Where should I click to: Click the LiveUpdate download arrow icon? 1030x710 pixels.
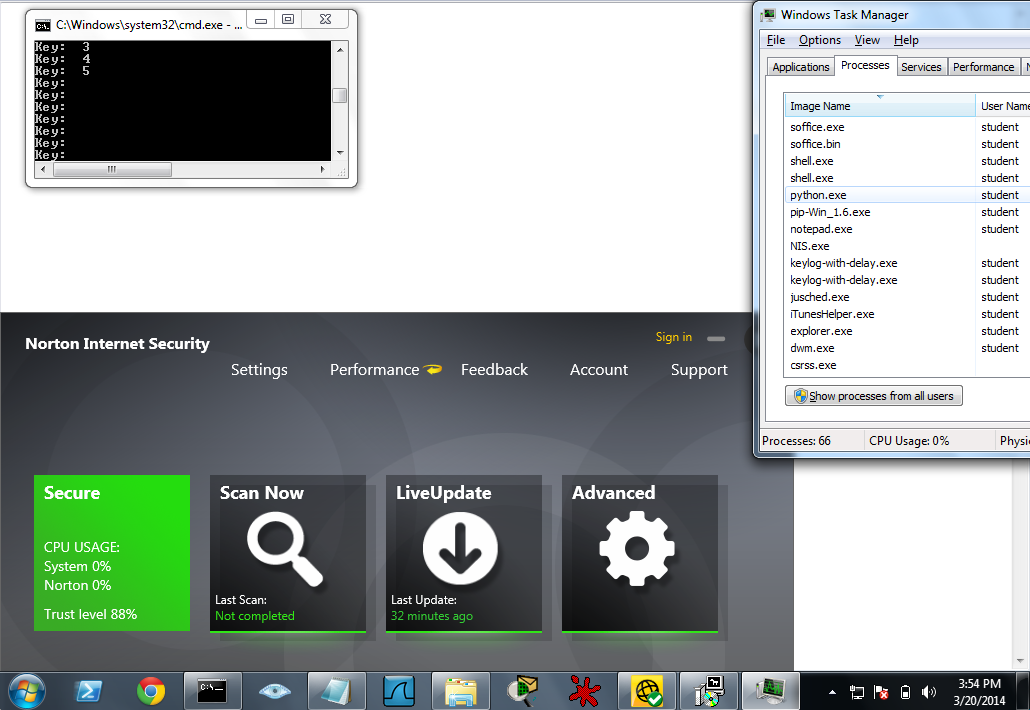pyautogui.click(x=460, y=548)
